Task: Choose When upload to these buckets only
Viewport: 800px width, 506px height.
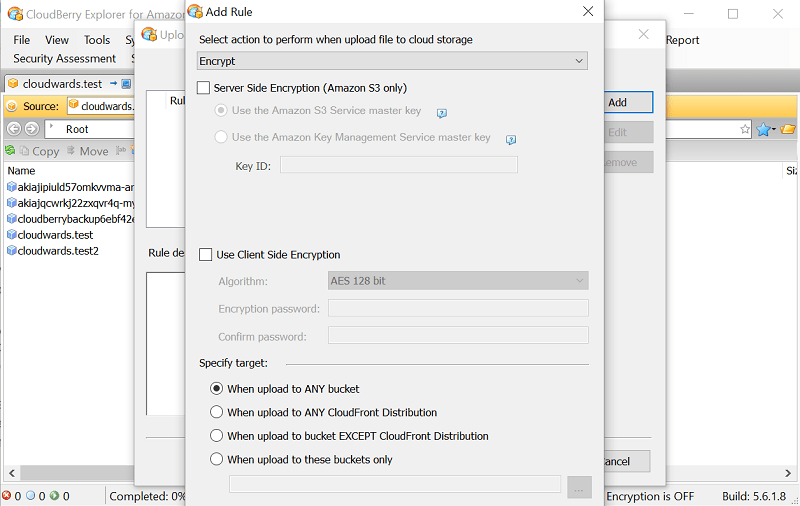Action: pyautogui.click(x=217, y=459)
